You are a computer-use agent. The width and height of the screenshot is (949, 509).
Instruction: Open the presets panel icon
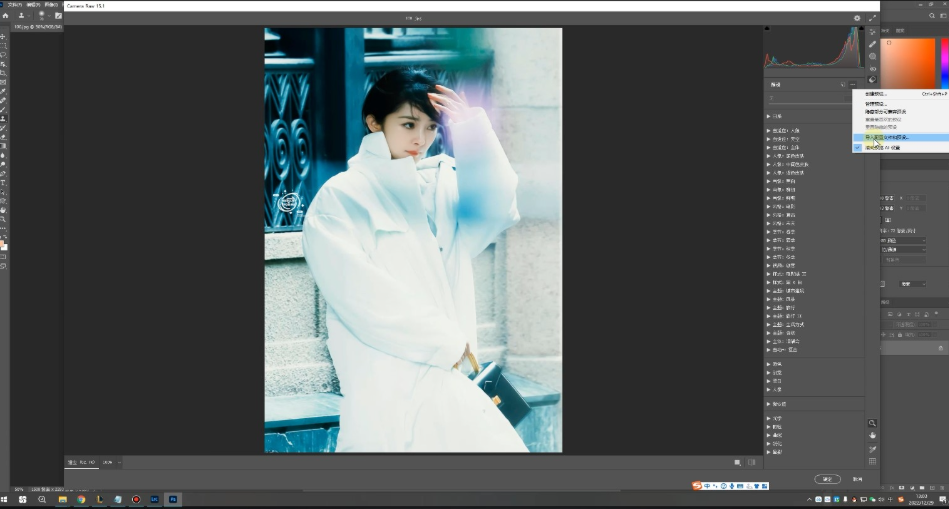click(872, 80)
